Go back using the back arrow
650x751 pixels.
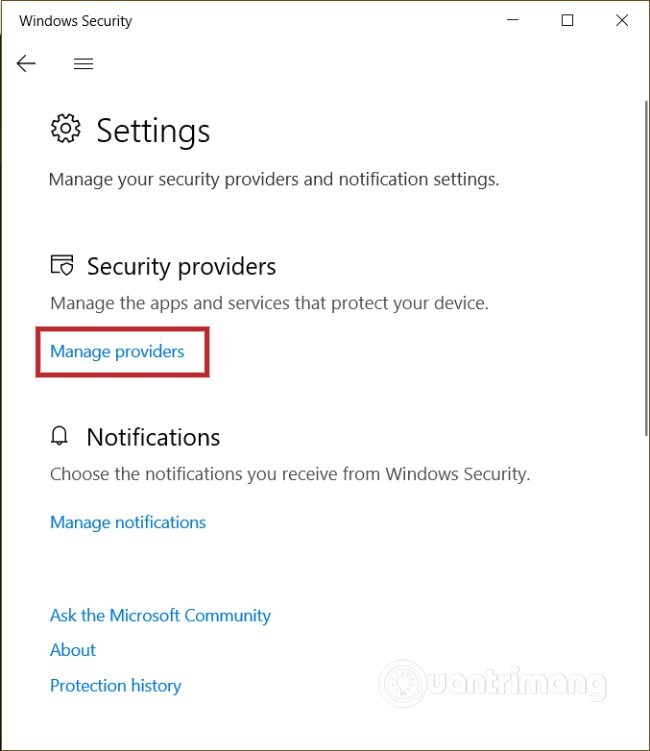click(x=26, y=64)
